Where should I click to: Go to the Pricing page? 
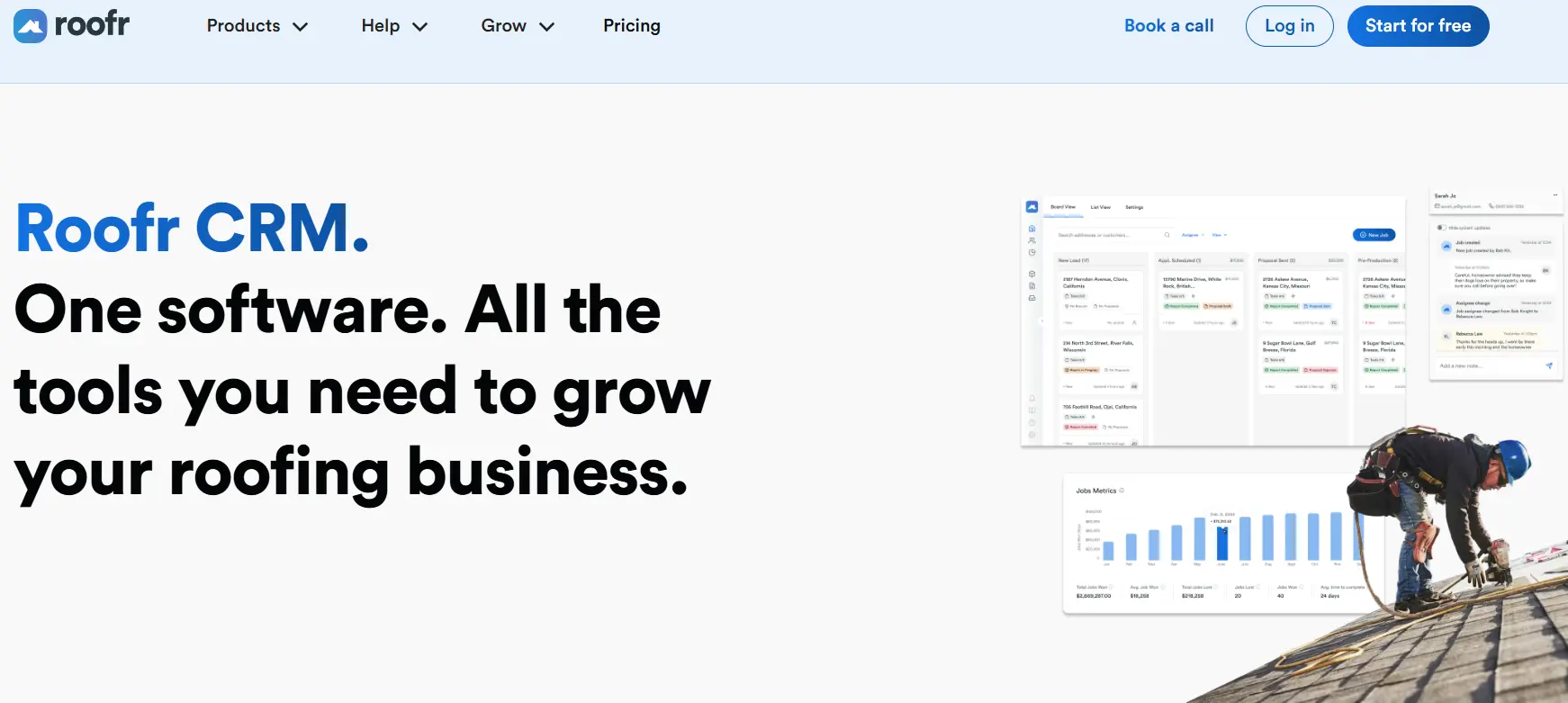[x=632, y=26]
